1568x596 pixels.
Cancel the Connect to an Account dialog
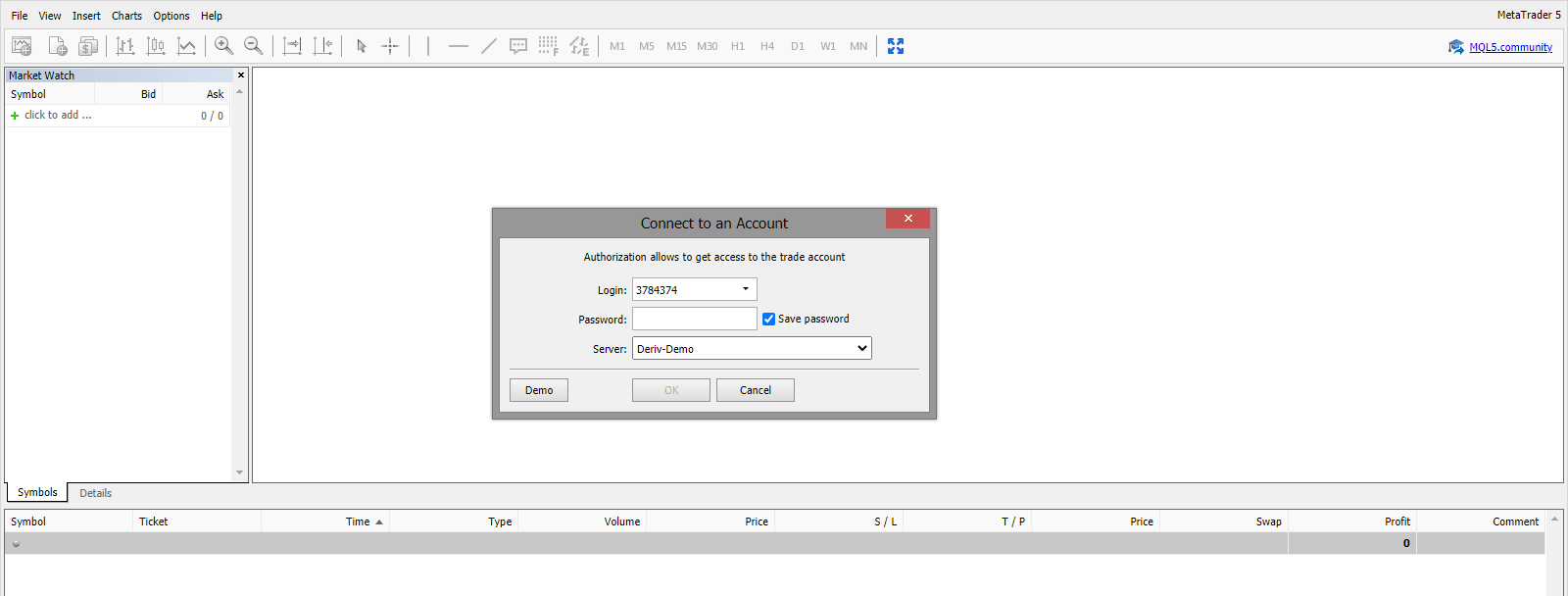755,390
